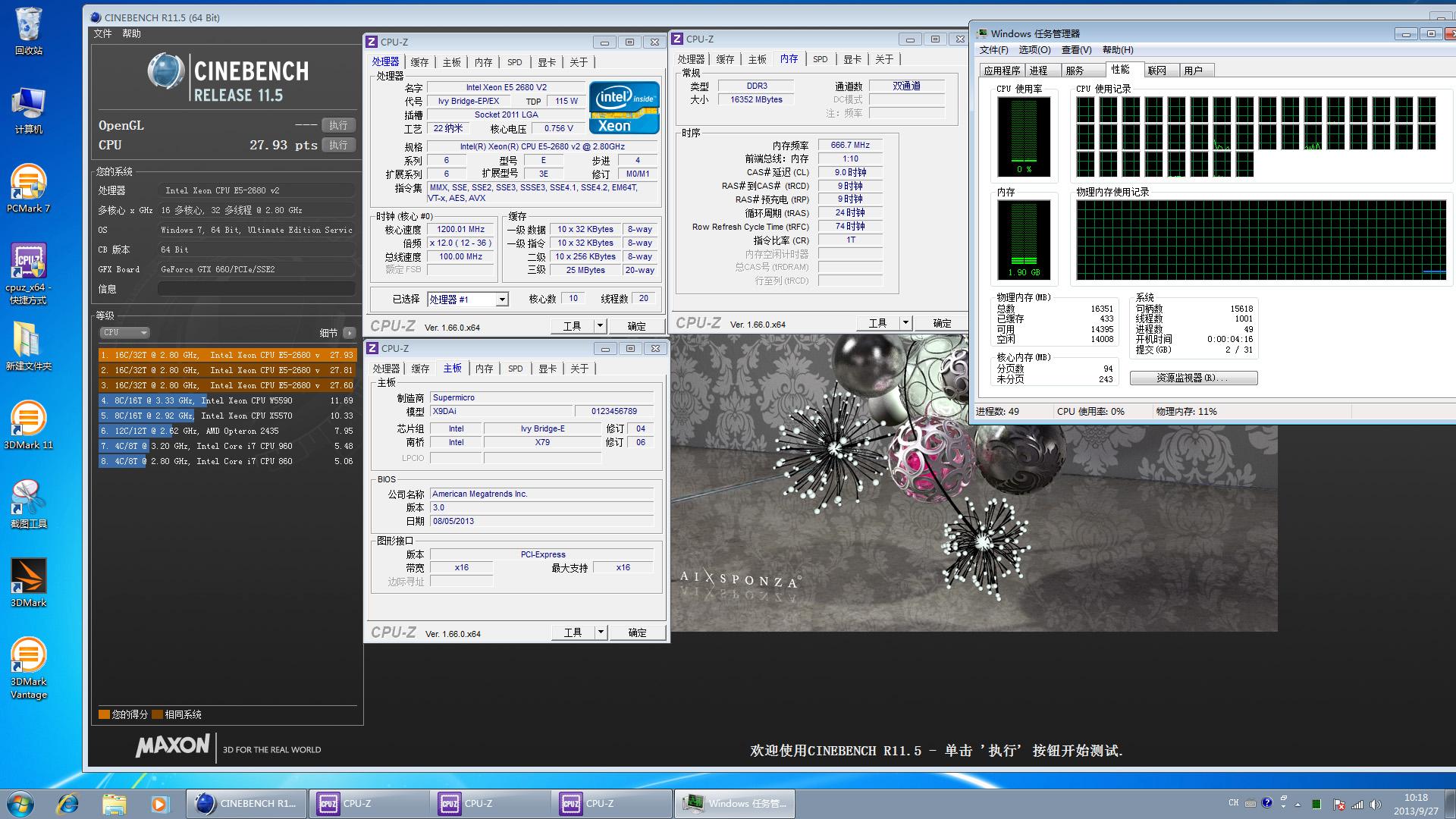
Task: Click the Show Desktop strip beside the clock
Action: click(1450, 804)
